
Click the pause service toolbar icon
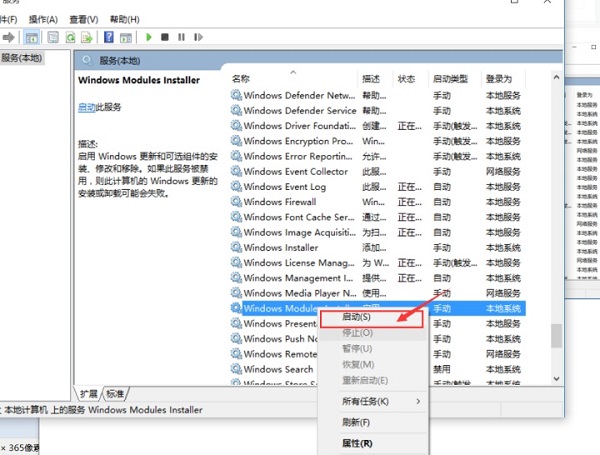181,37
